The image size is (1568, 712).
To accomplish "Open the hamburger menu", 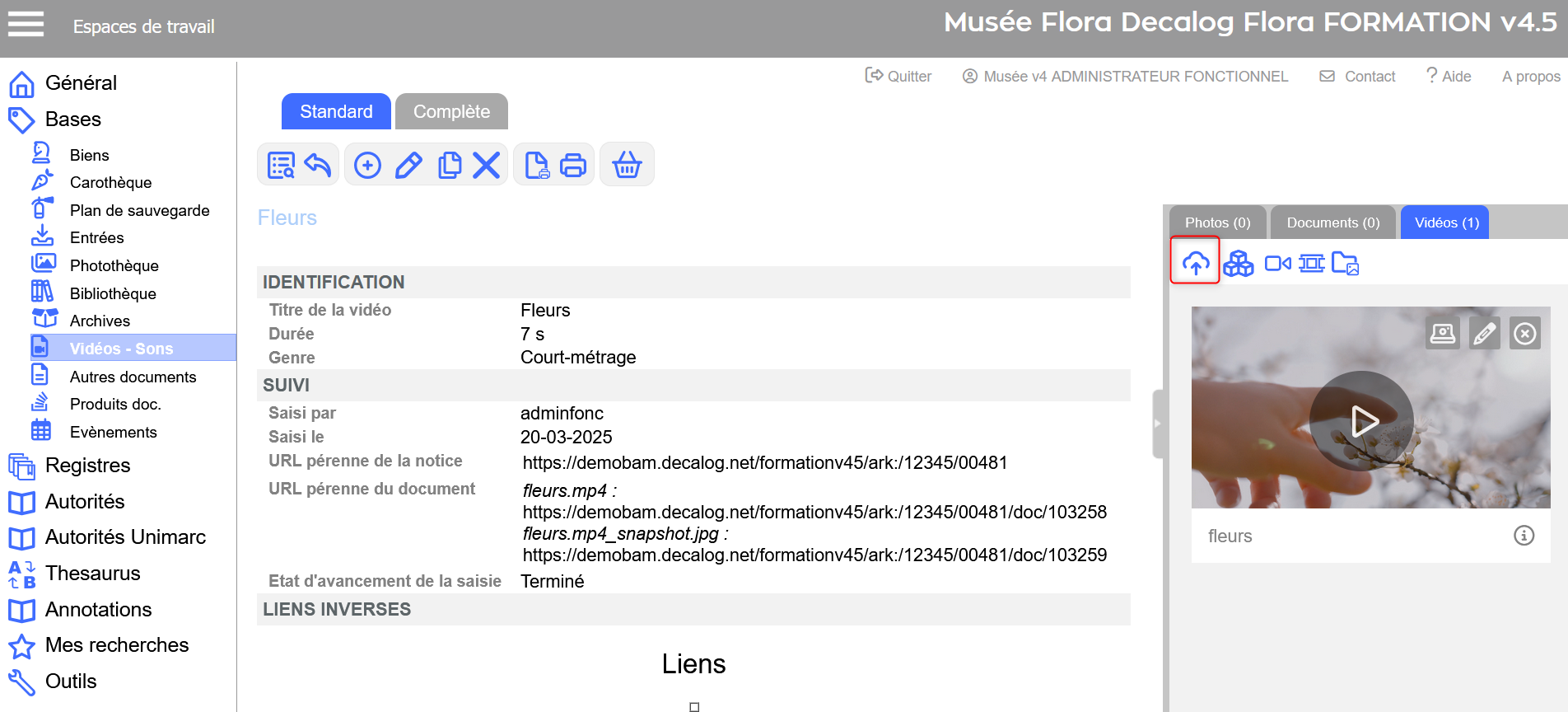I will [x=26, y=25].
